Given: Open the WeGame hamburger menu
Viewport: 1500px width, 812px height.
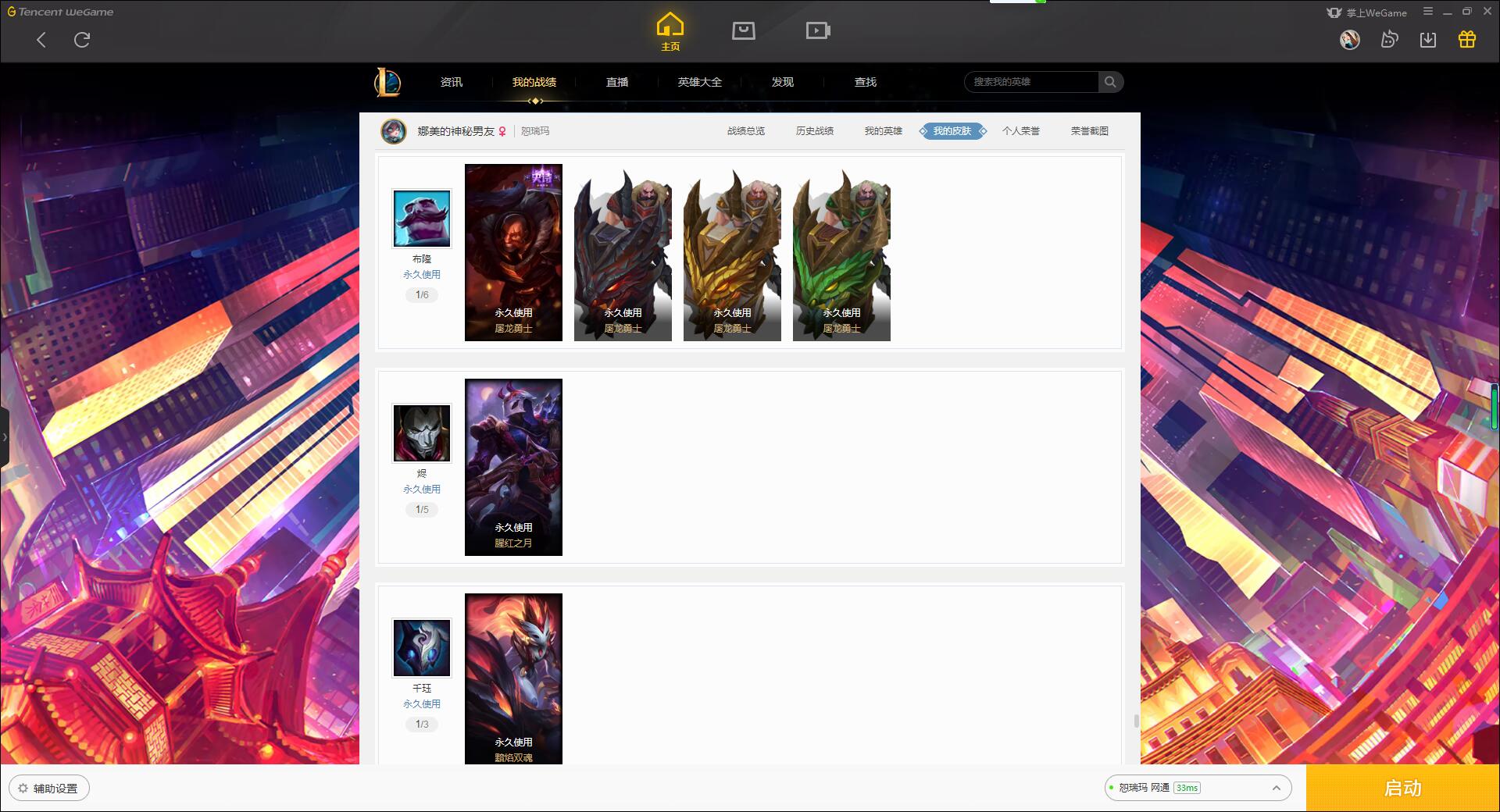Looking at the screenshot, I should pos(1428,12).
